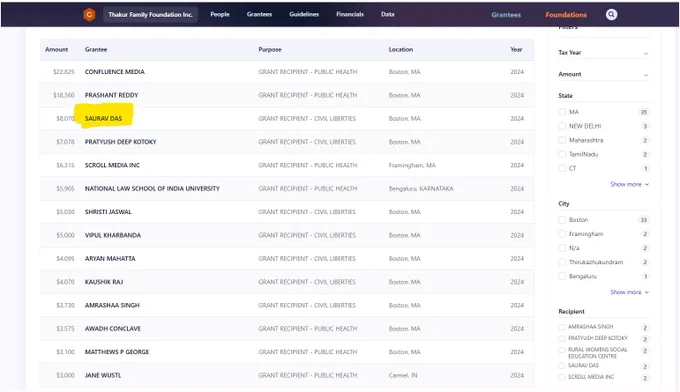Open SCROLL MEDIA INC grantee row
Image resolution: width=680 pixels, height=392 pixels.
pyautogui.click(x=112, y=165)
